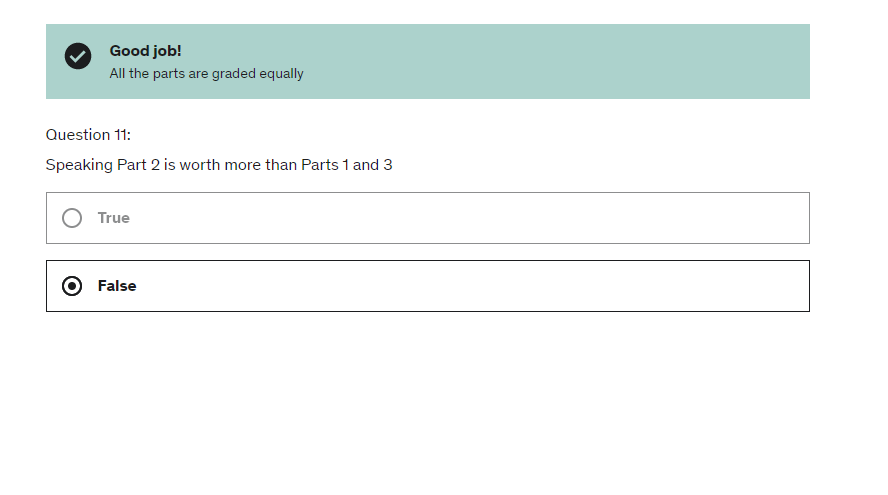The height and width of the screenshot is (495, 888).
Task: Click empty space inside the False option box
Action: 450,286
